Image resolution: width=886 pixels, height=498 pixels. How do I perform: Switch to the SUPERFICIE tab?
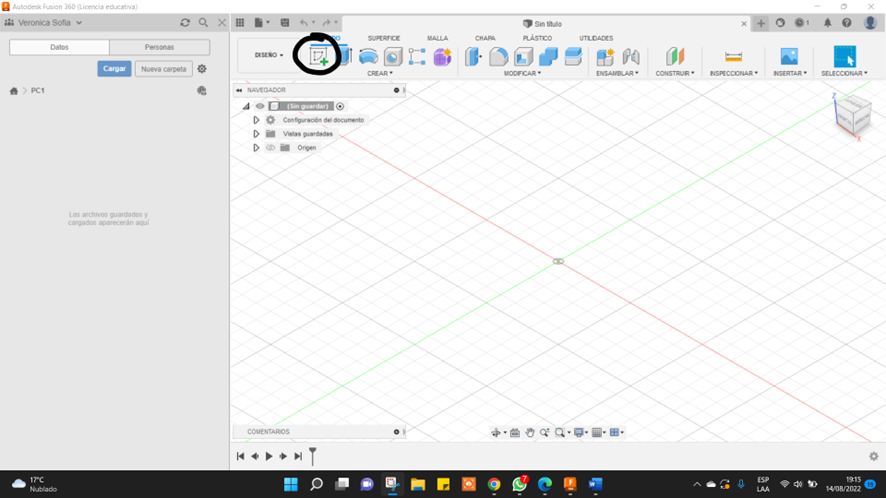point(384,38)
